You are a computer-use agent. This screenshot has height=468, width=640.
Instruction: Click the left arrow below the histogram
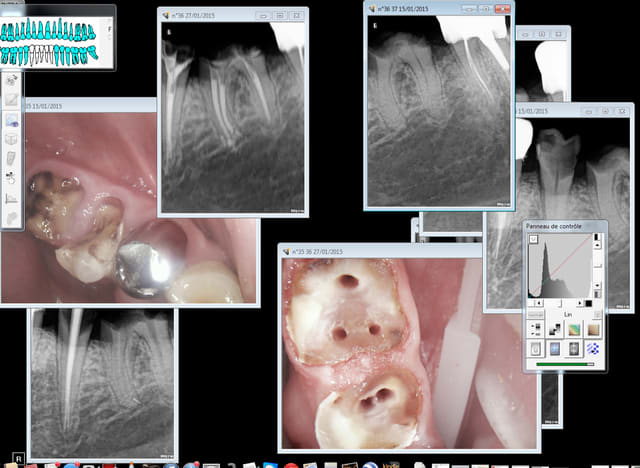(x=538, y=302)
